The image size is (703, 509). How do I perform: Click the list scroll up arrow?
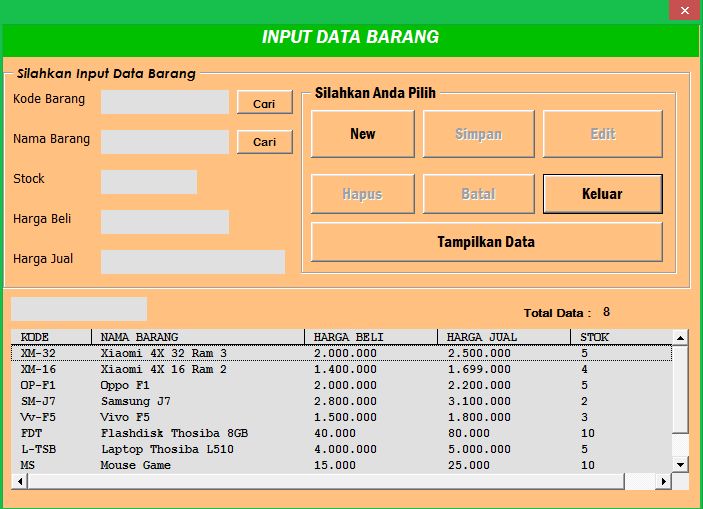click(680, 337)
